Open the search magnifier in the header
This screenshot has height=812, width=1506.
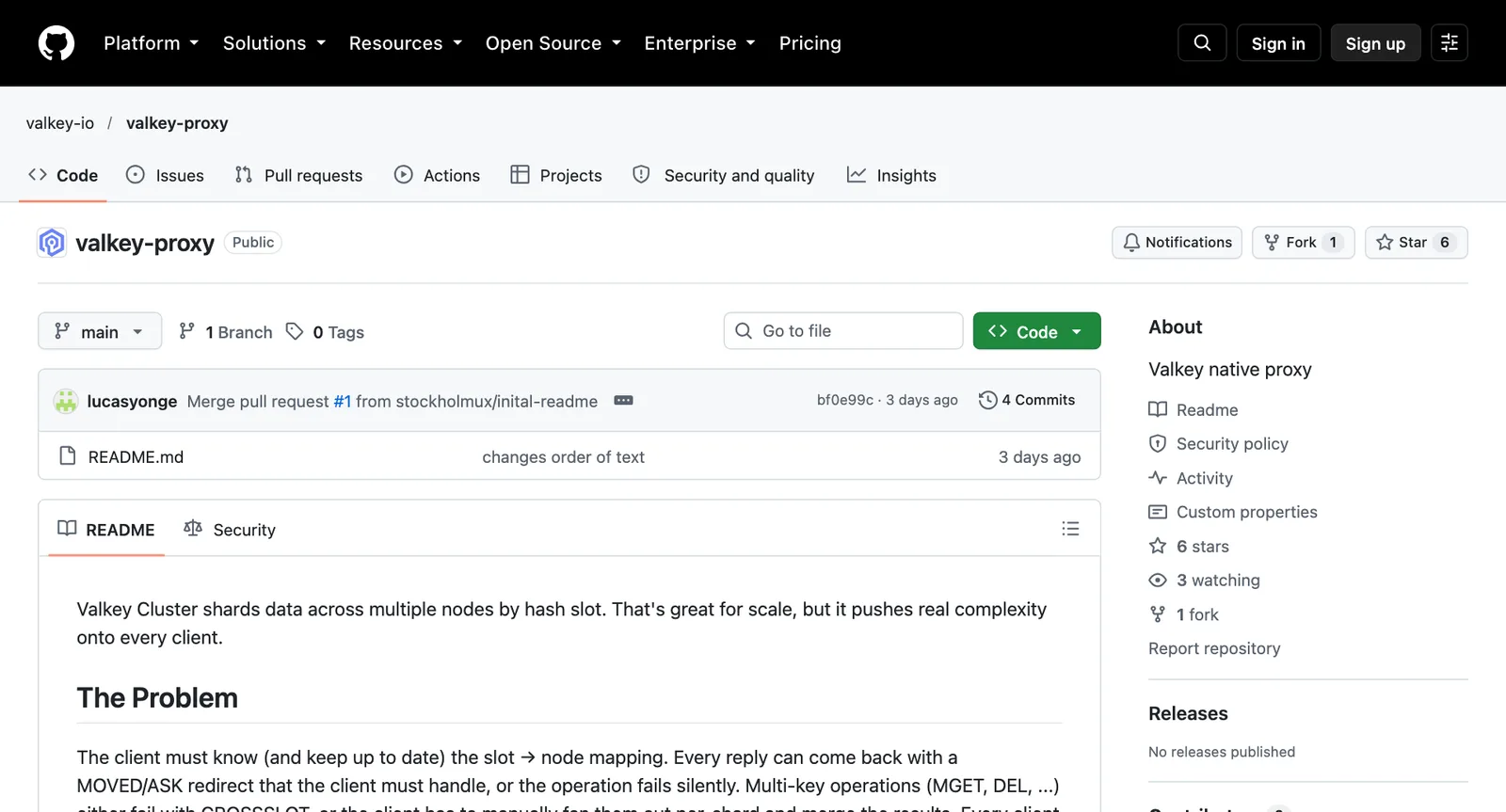tap(1202, 43)
